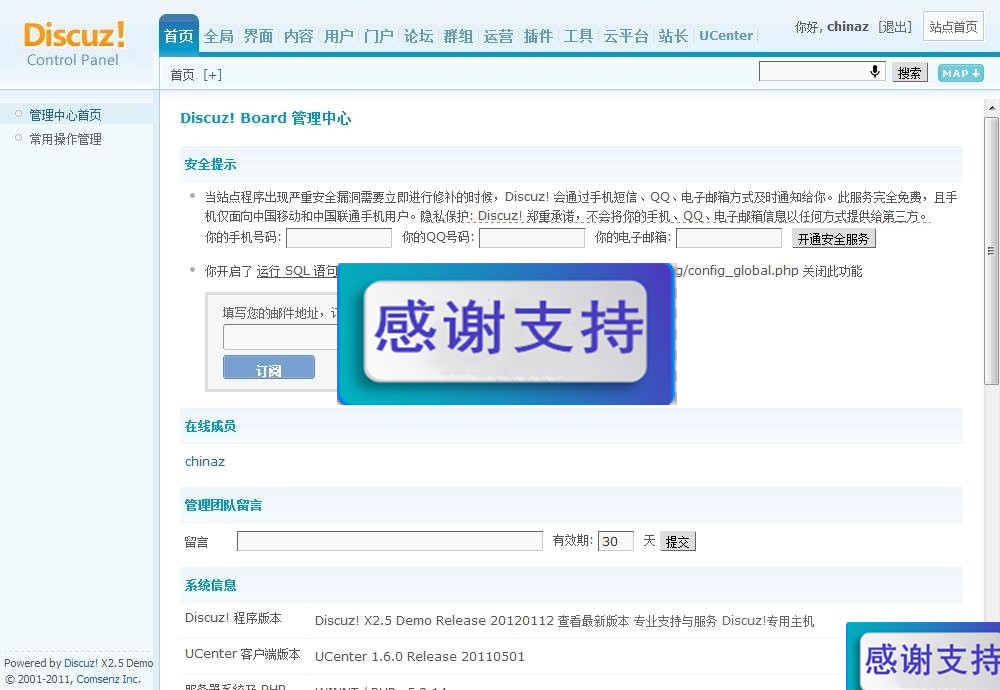Click the 有效期 days input field
Viewport: 1000px width, 690px height.
pos(615,541)
